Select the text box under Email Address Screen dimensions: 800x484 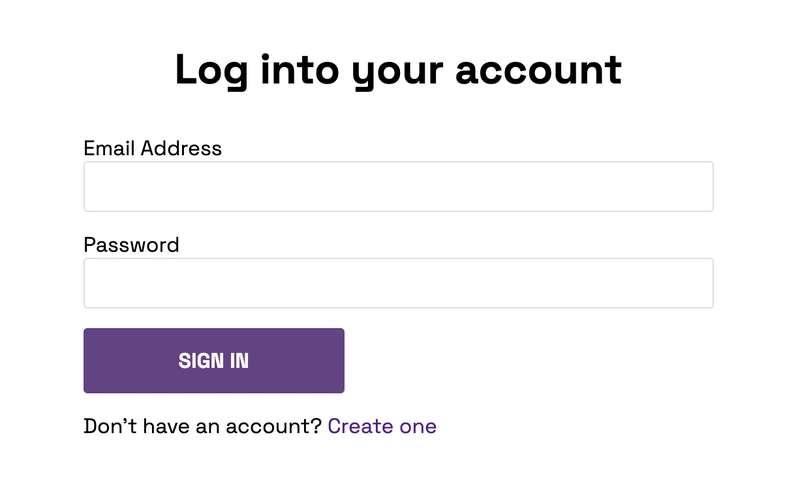point(398,187)
